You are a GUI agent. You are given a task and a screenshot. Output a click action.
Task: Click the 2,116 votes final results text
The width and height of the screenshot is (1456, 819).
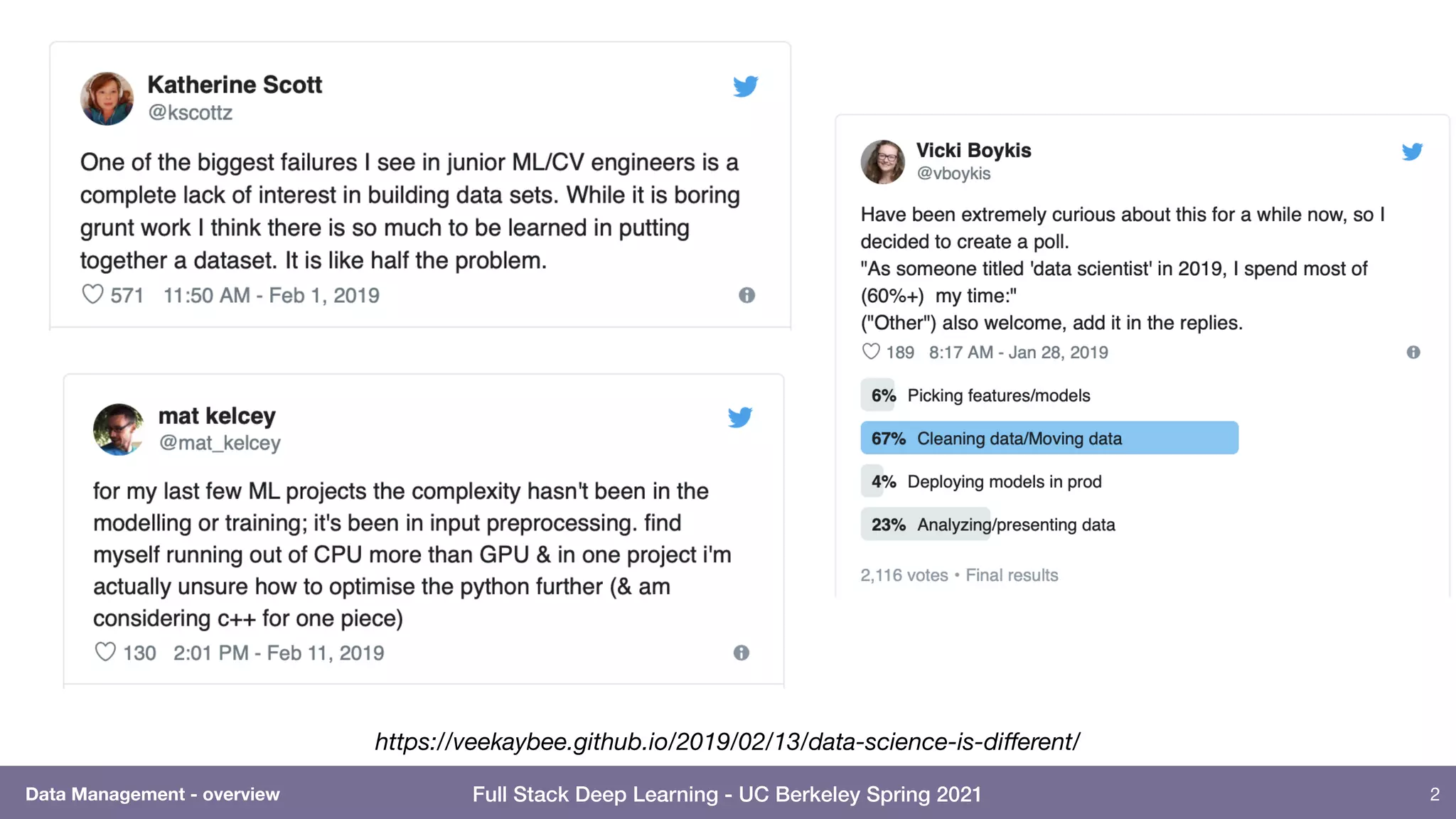coord(959,575)
